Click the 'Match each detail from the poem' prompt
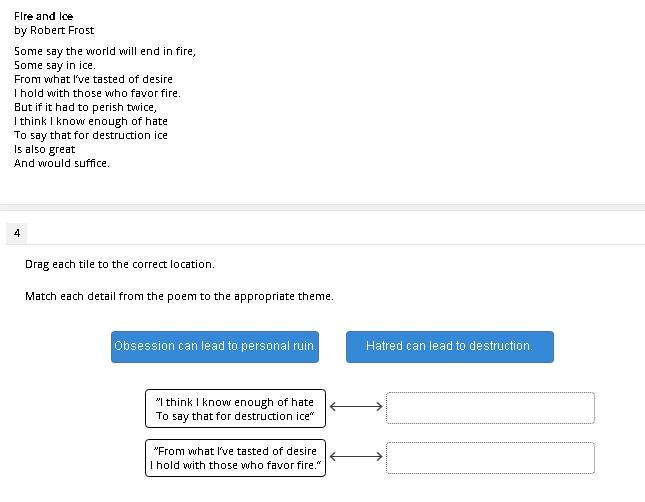This screenshot has height=502, width=645. pos(180,296)
